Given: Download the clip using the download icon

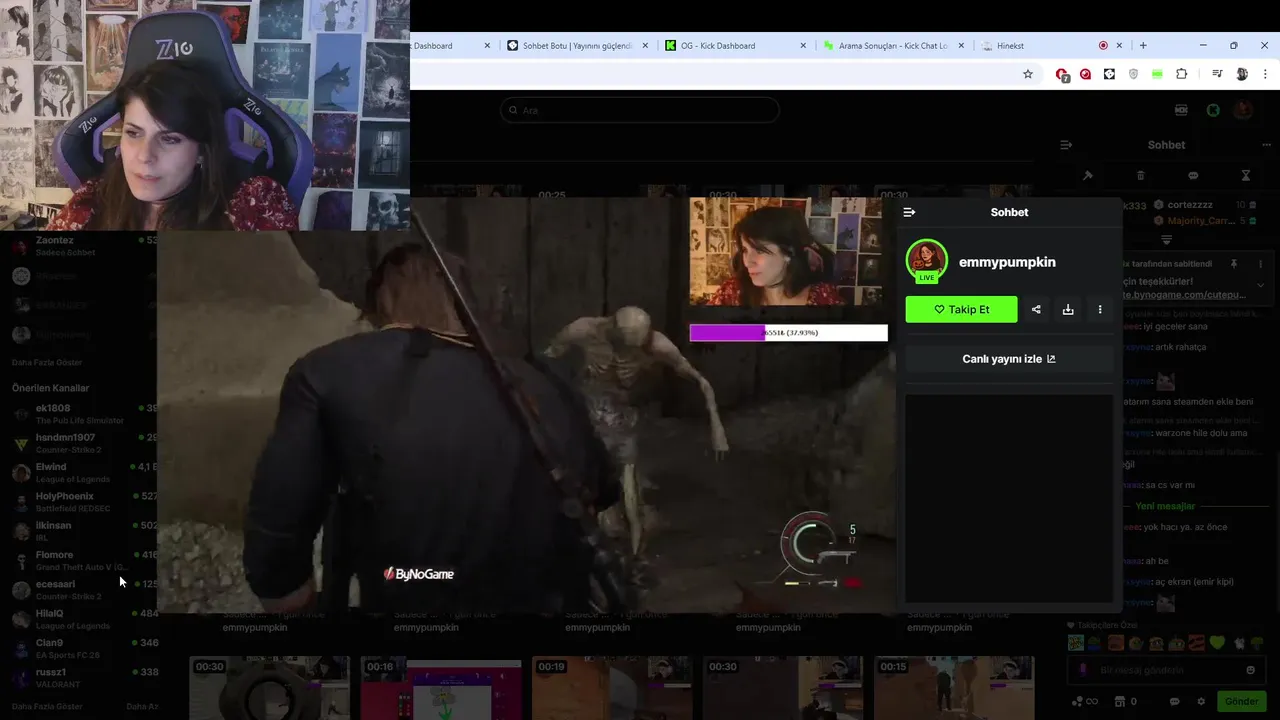Looking at the screenshot, I should point(1068,309).
